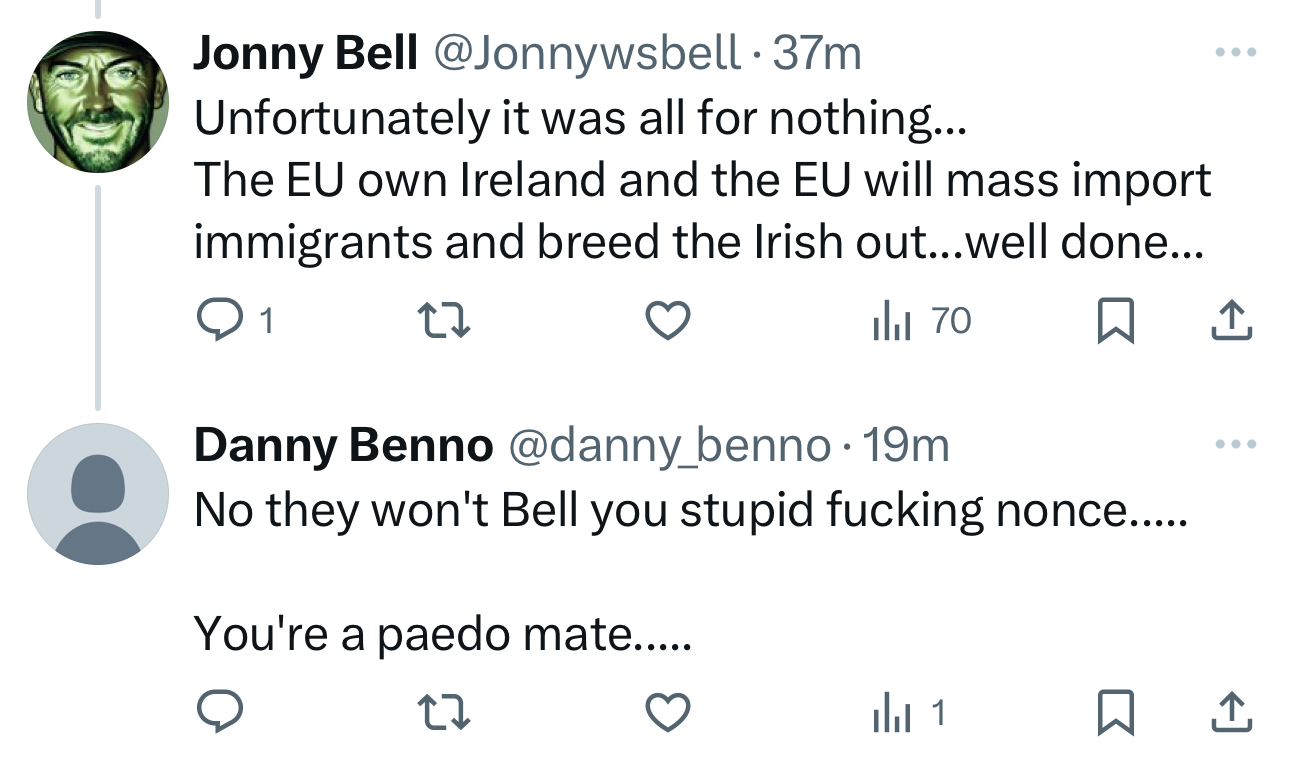Open Jonny Bell's profile picture
1290x778 pixels.
97,101
